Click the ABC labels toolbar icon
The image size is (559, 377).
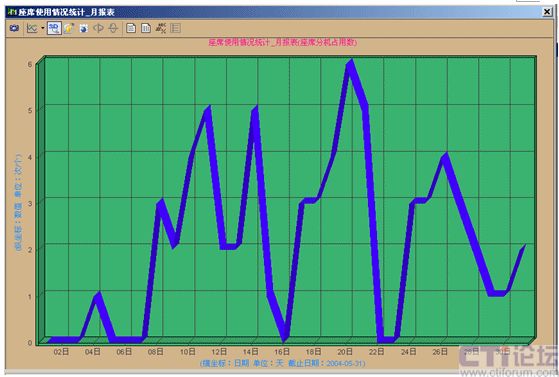161,28
